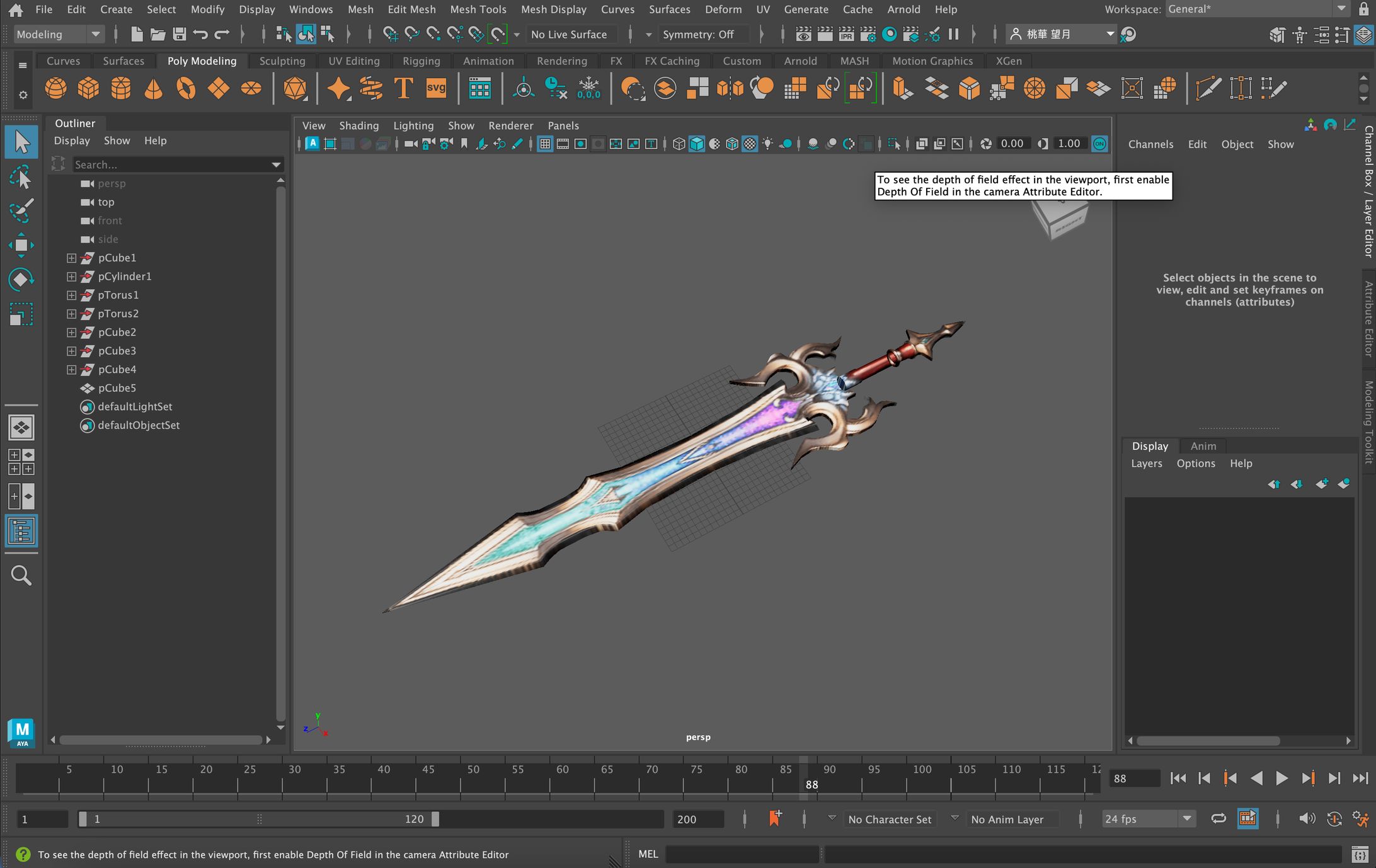1376x868 pixels.
Task: Open the user account dropdown
Action: (1062, 34)
